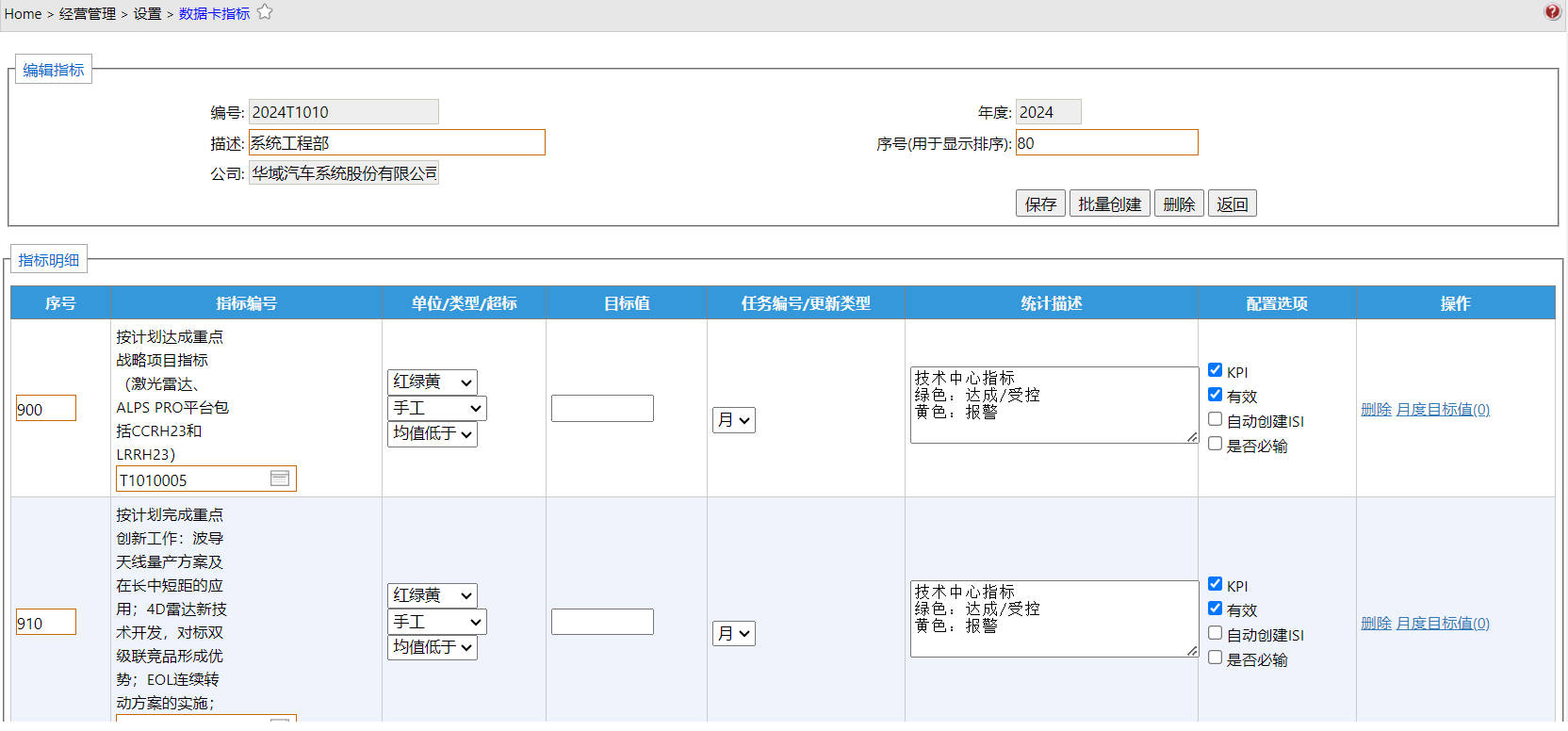
Task: Focus the indicator code field T1010005
Action: coord(205,479)
